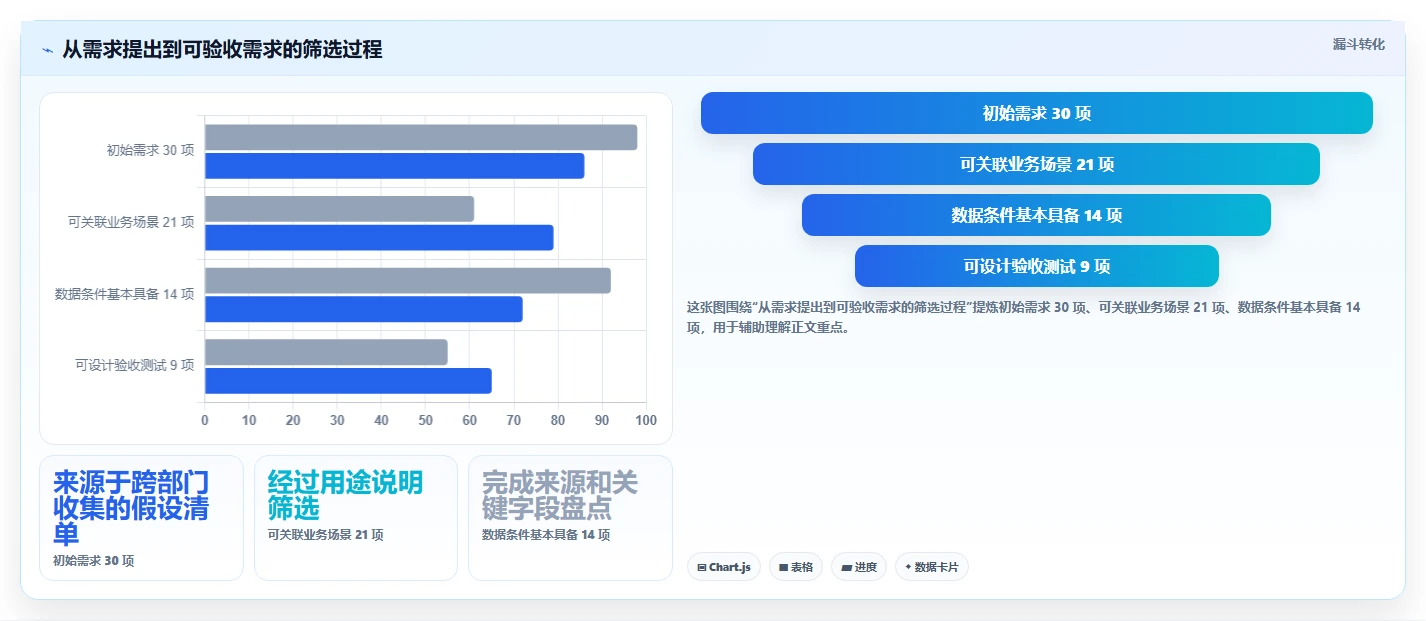The height and width of the screenshot is (621, 1426).
Task: Click the card subtitle 数据条件基本具备 14 项
Action: click(546, 535)
